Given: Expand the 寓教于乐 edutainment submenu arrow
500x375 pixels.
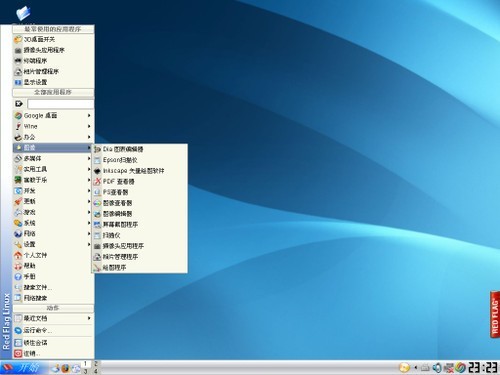Looking at the screenshot, I should (89, 180).
